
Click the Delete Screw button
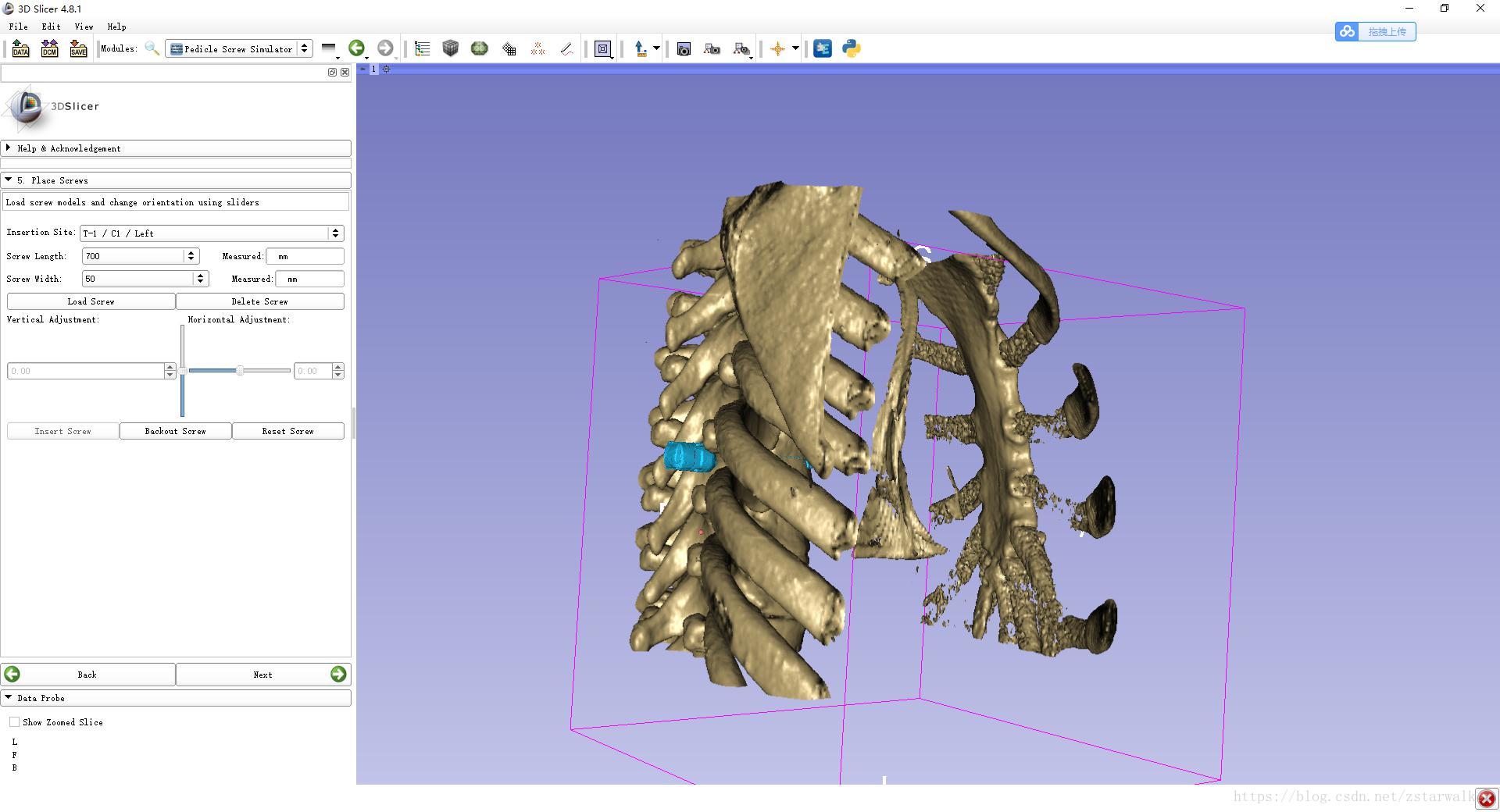pos(259,301)
